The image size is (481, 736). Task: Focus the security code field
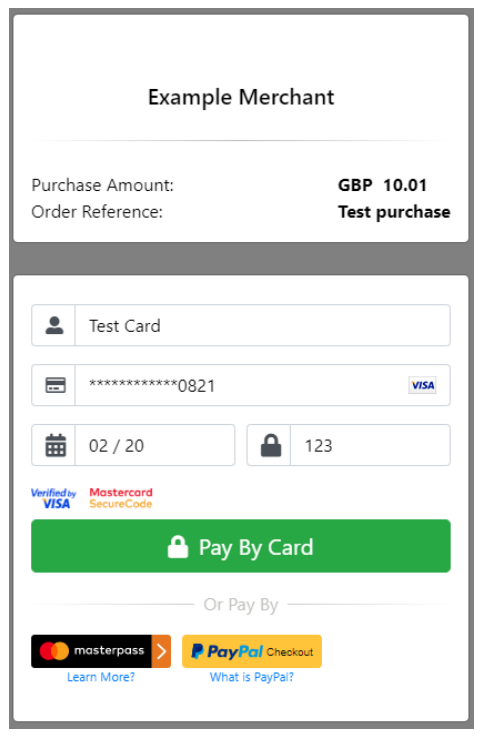[x=370, y=445]
